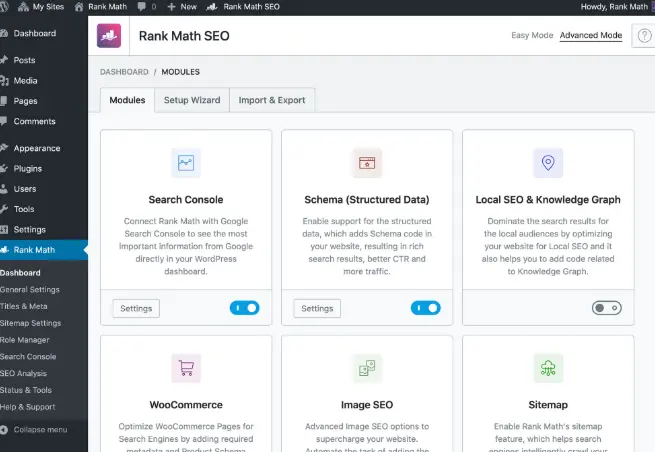655x452 pixels.
Task: Click Local SEO & Knowledge Graph title
Action: click(x=548, y=200)
